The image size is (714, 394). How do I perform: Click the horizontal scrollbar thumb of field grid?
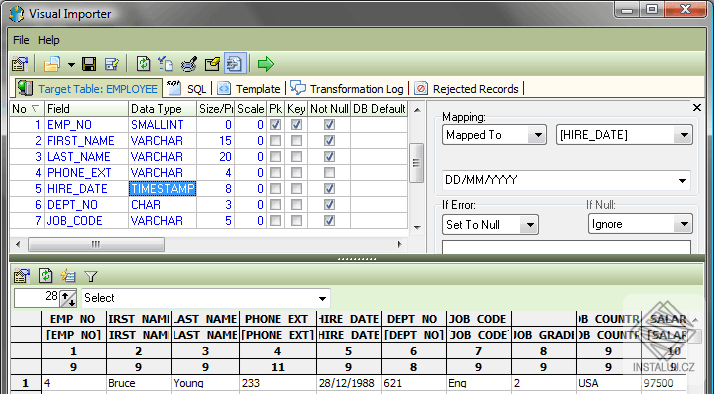tap(96, 245)
